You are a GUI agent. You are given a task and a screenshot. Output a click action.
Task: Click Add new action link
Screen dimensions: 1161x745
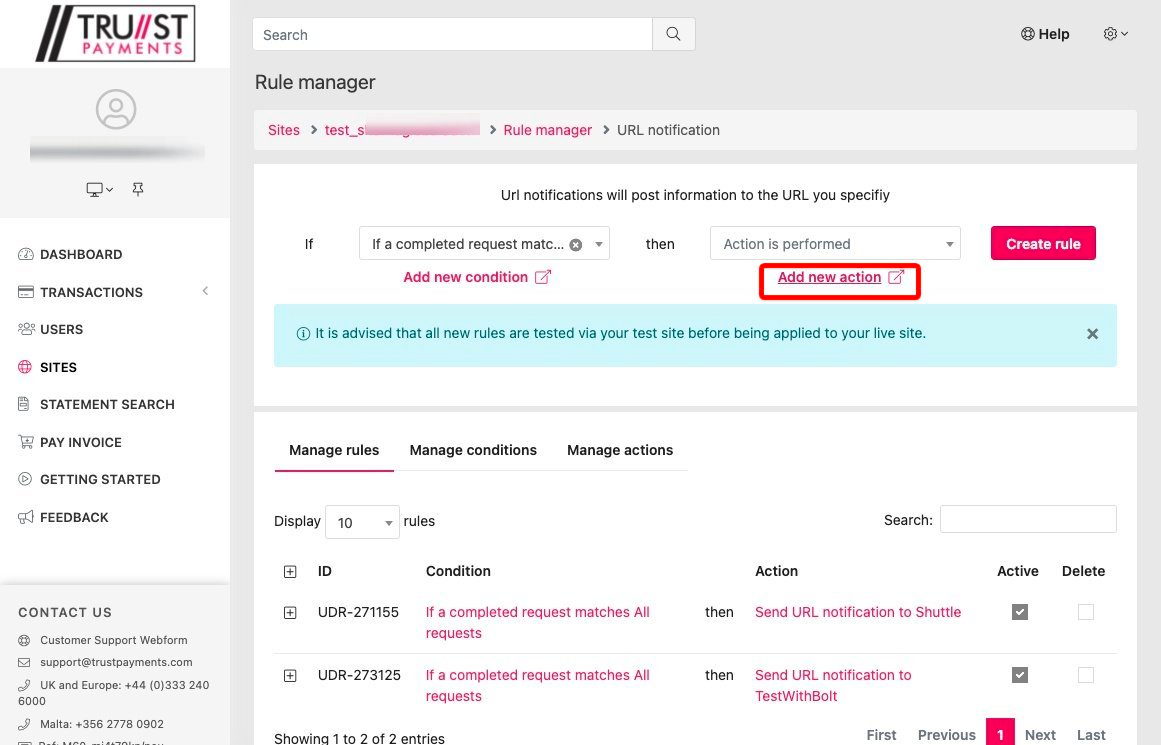point(829,277)
